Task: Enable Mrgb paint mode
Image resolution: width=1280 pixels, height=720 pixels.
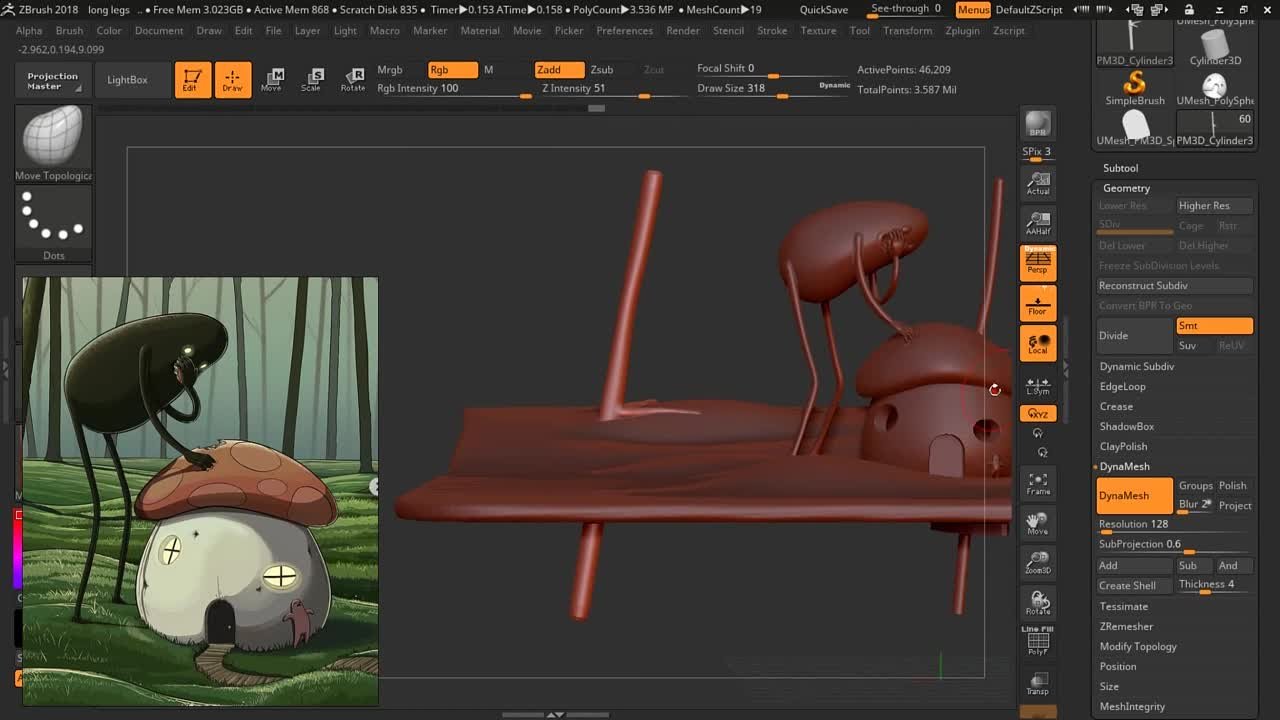Action: pos(390,70)
